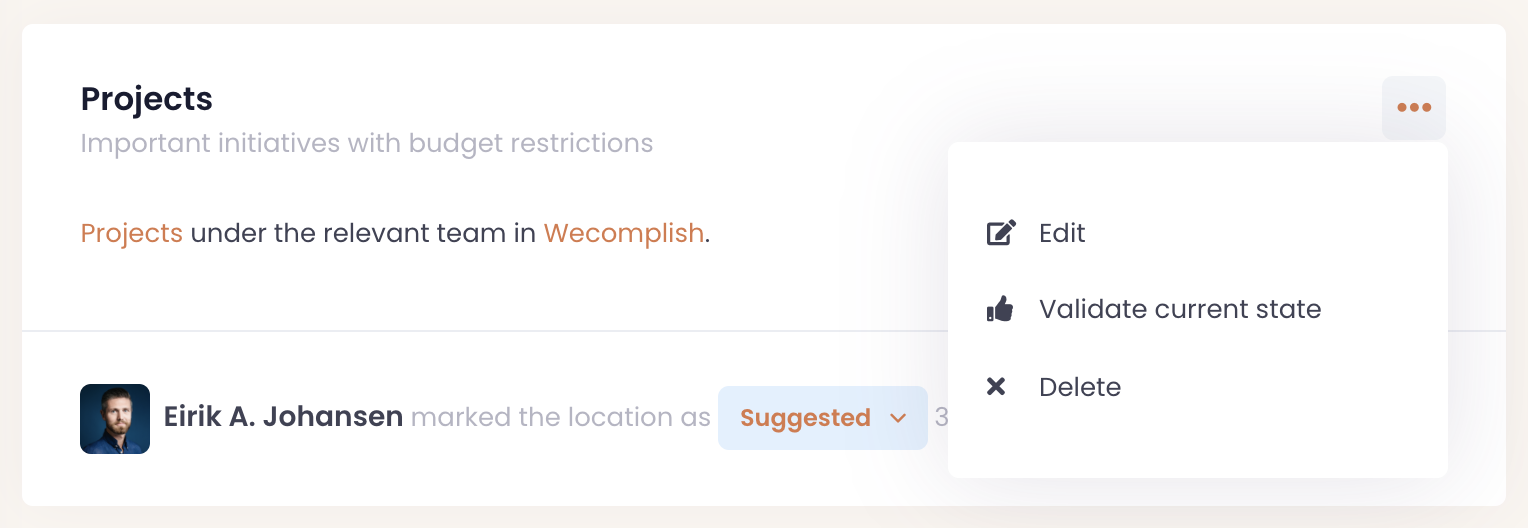1528x528 pixels.
Task: Click the pencil Edit icon
Action: 1001,233
